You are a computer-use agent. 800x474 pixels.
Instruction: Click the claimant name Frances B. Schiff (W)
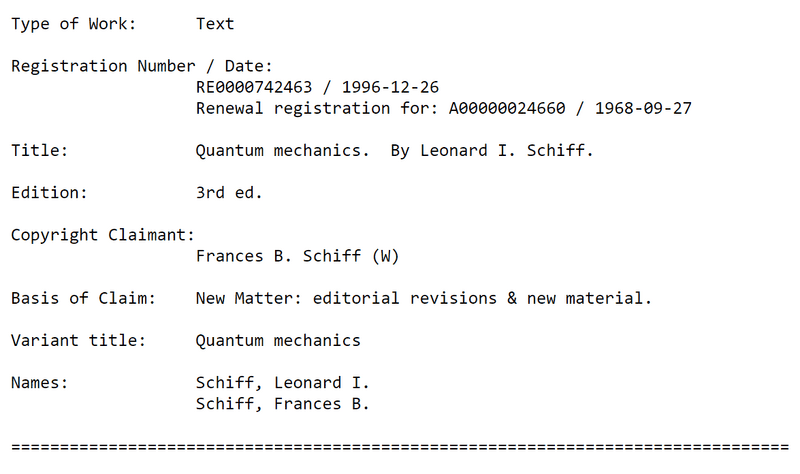tap(297, 256)
